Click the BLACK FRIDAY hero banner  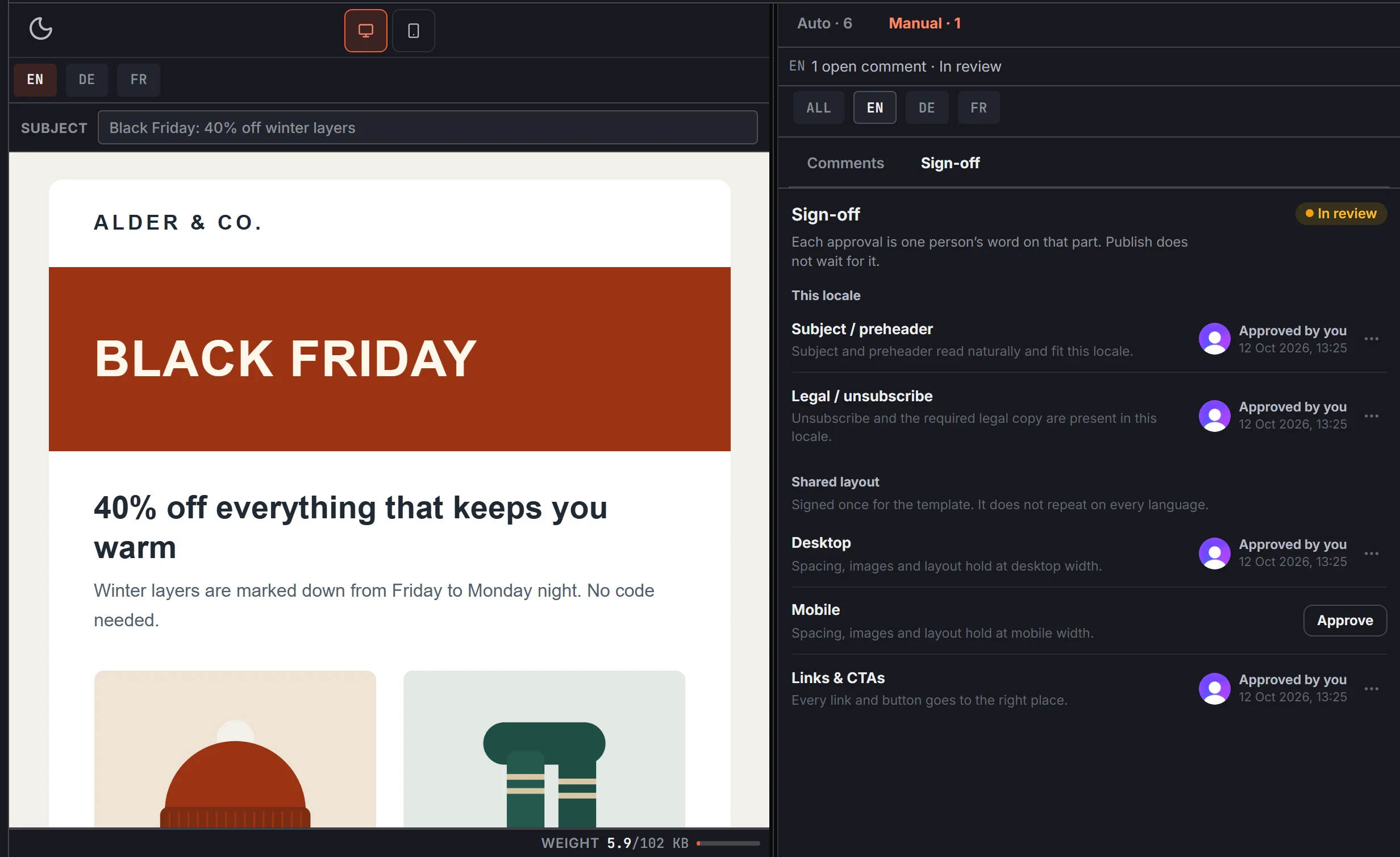coord(390,359)
